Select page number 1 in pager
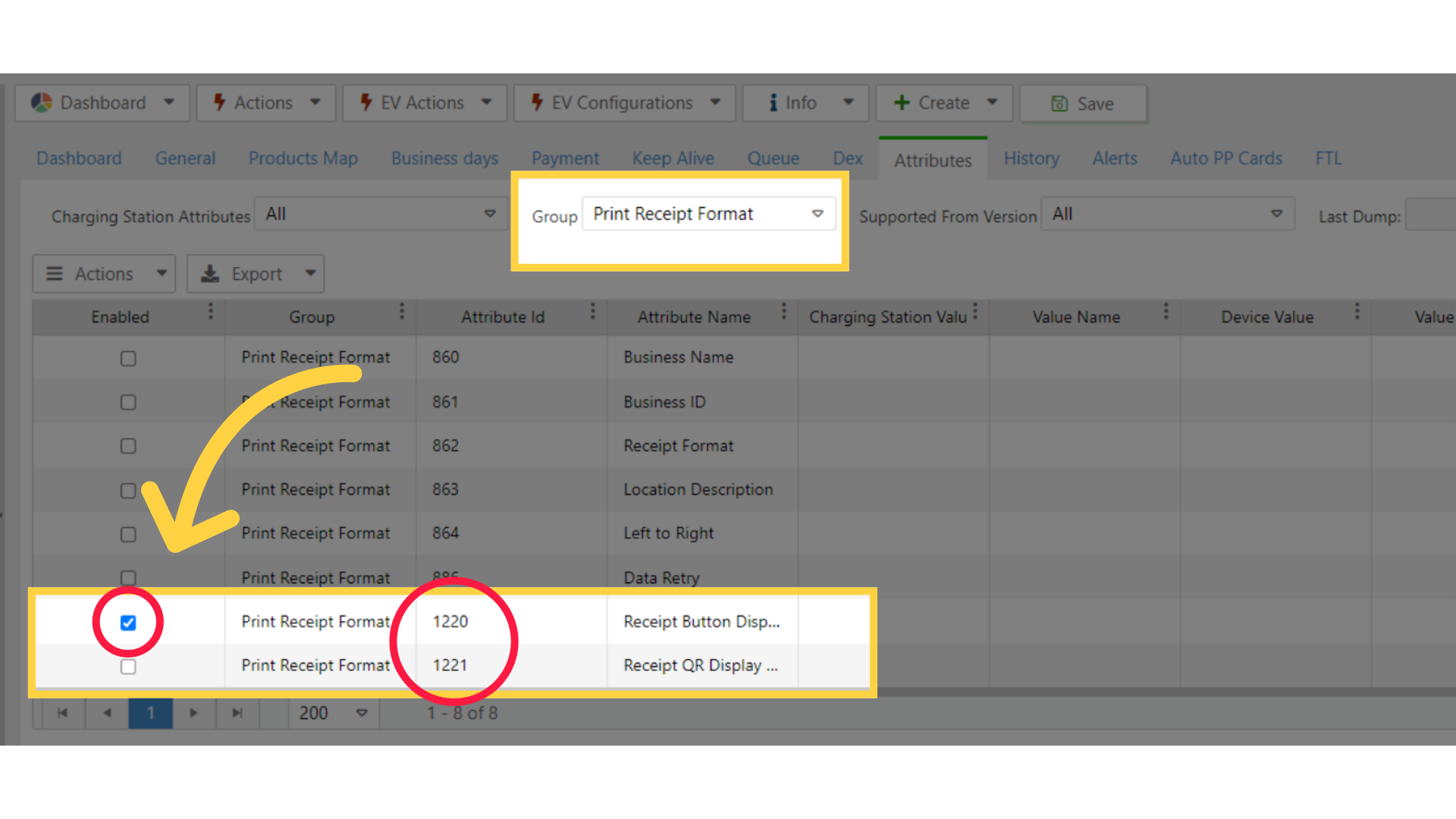The height and width of the screenshot is (819, 1456). [x=150, y=713]
